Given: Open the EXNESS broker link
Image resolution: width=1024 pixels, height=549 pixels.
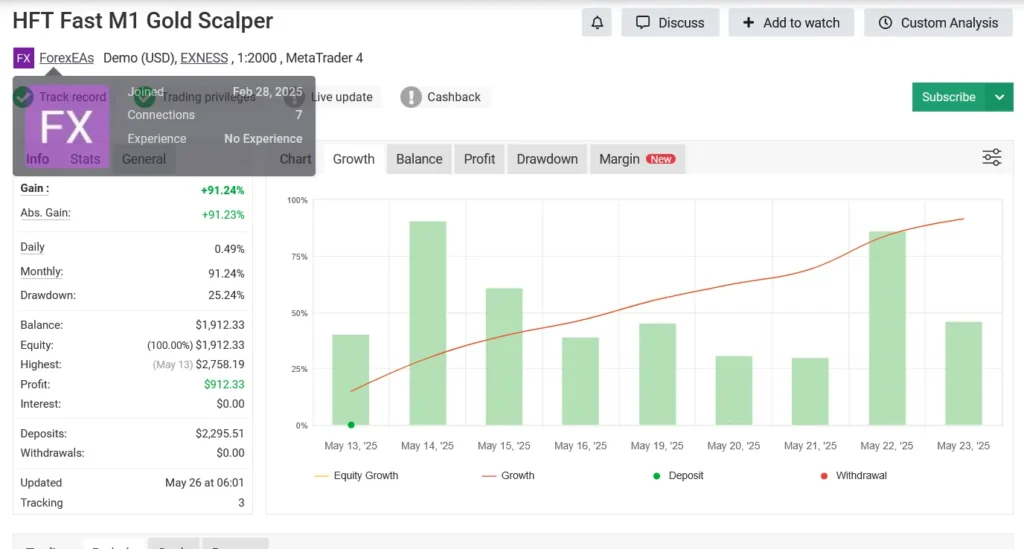Looking at the screenshot, I should click(203, 58).
